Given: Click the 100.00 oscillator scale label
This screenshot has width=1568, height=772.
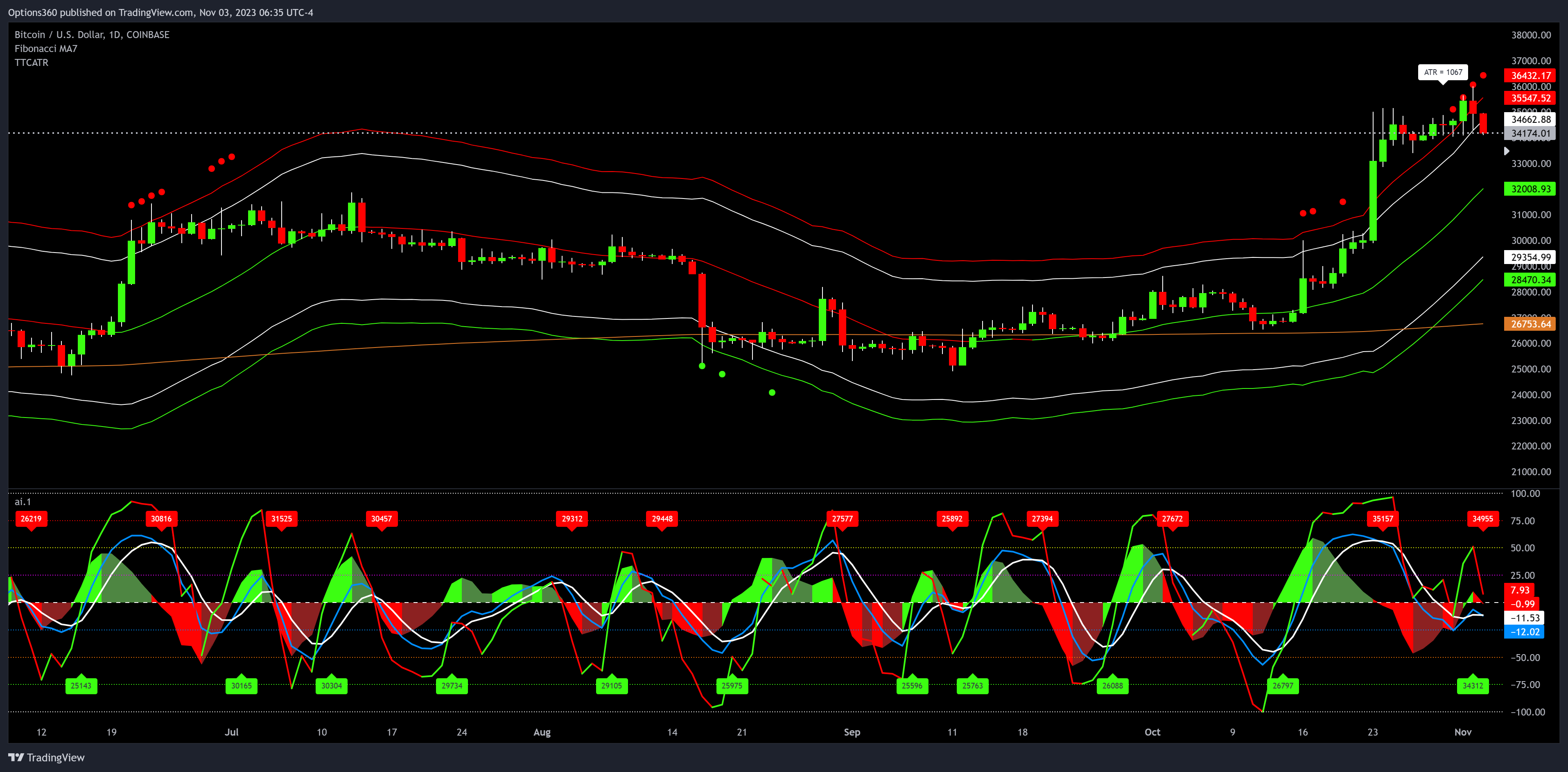Looking at the screenshot, I should pyautogui.click(x=1525, y=494).
